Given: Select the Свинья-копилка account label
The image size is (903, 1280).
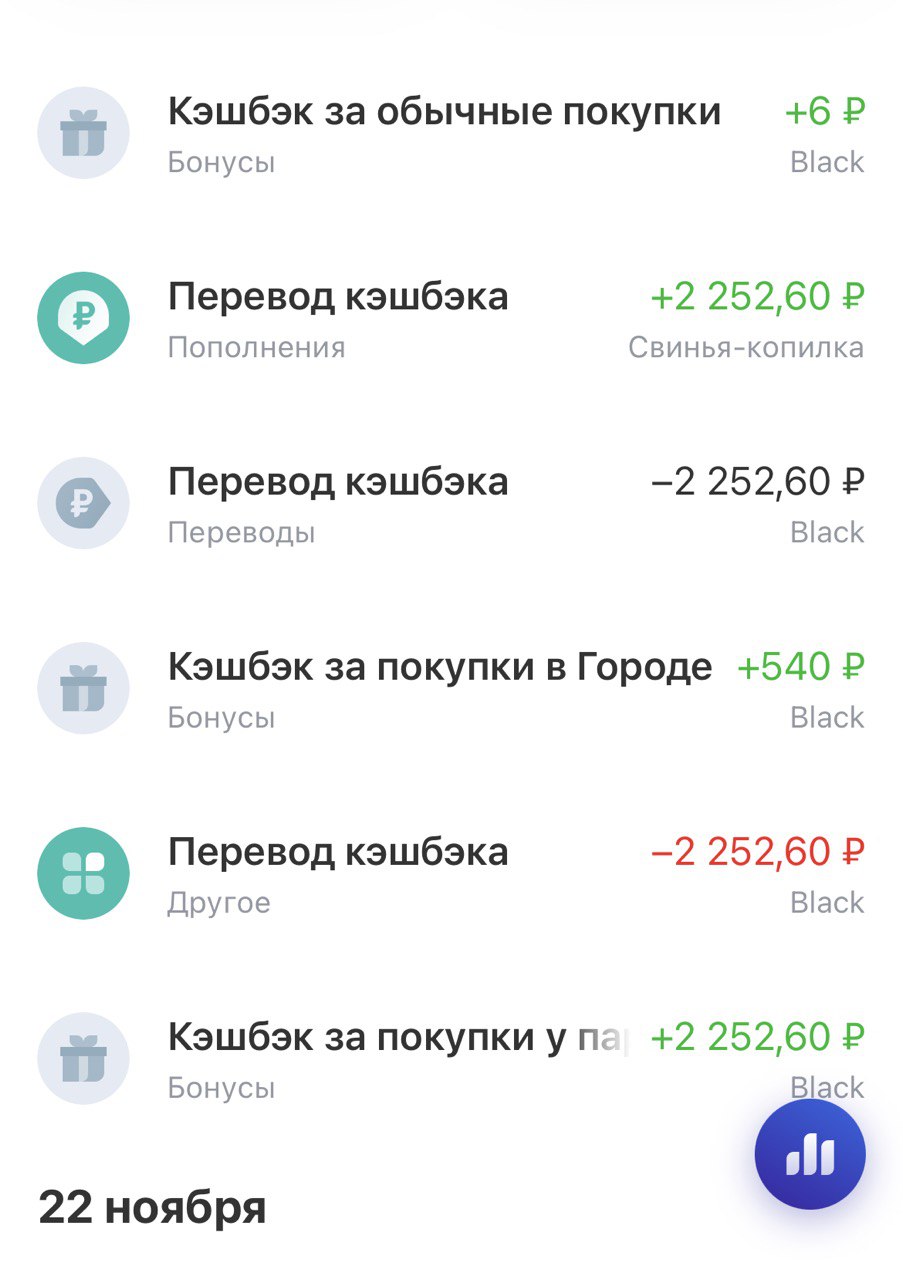Looking at the screenshot, I should click(x=746, y=348).
